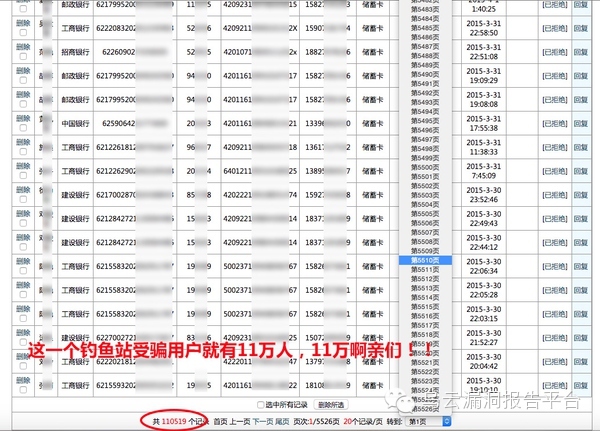
Task: Select 第5485页 in the dropdown list
Action: click(x=425, y=28)
